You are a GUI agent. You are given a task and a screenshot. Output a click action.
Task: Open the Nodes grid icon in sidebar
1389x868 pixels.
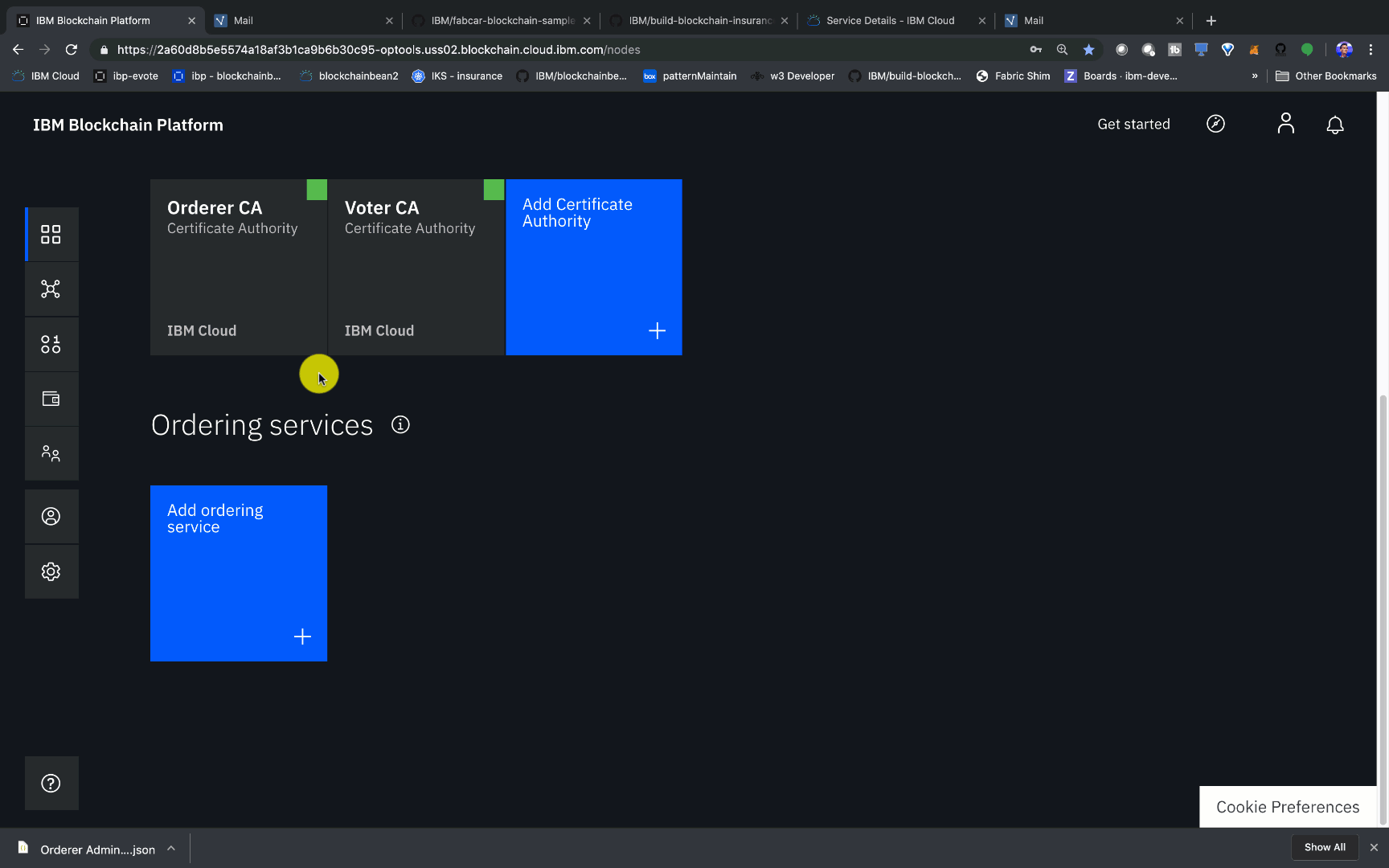[x=51, y=234]
